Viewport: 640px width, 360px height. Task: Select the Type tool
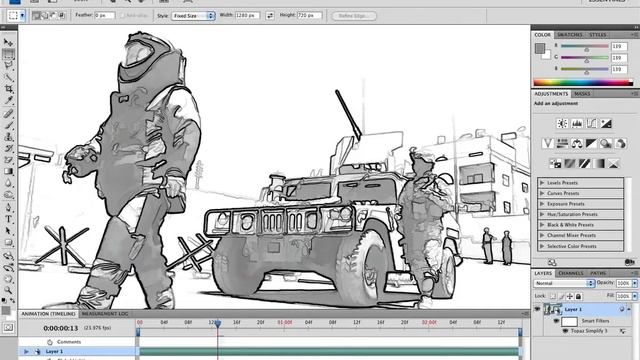[x=8, y=219]
